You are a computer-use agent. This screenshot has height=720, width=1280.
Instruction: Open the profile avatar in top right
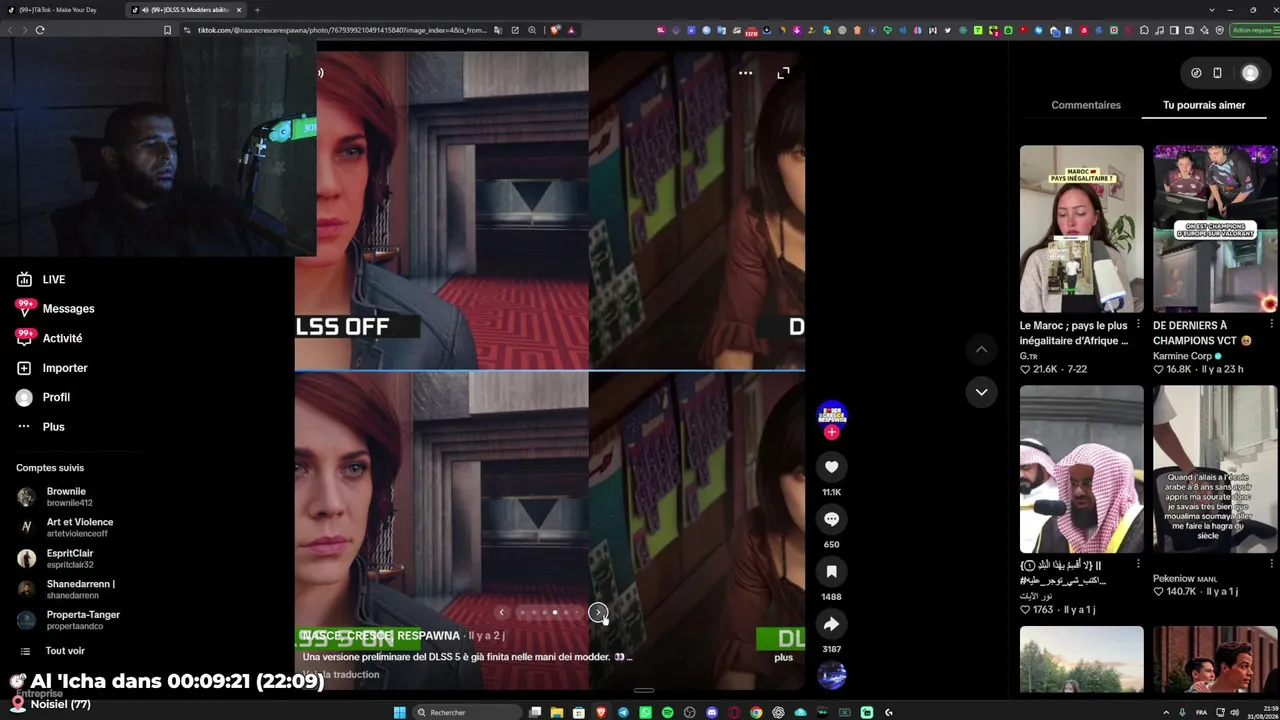point(1250,73)
